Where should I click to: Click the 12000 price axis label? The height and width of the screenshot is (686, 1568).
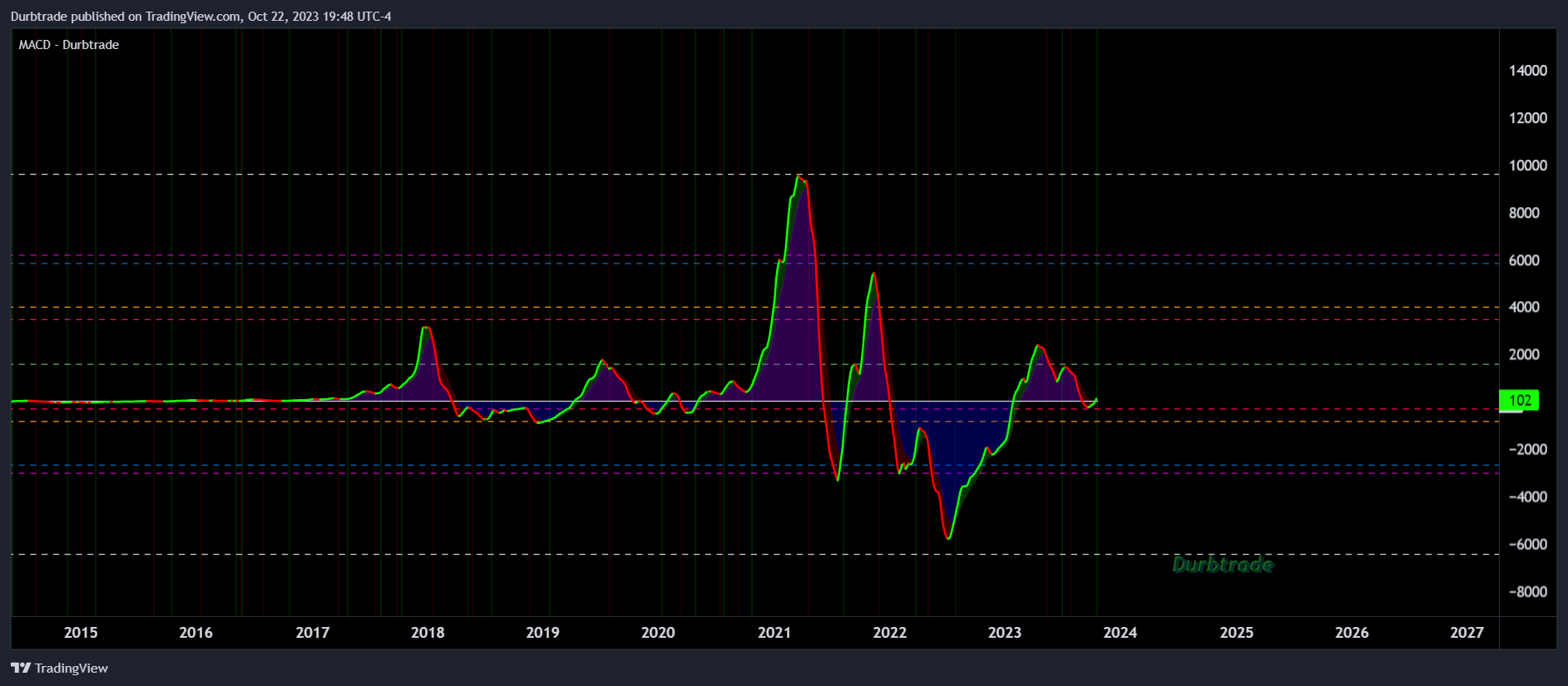[1528, 118]
